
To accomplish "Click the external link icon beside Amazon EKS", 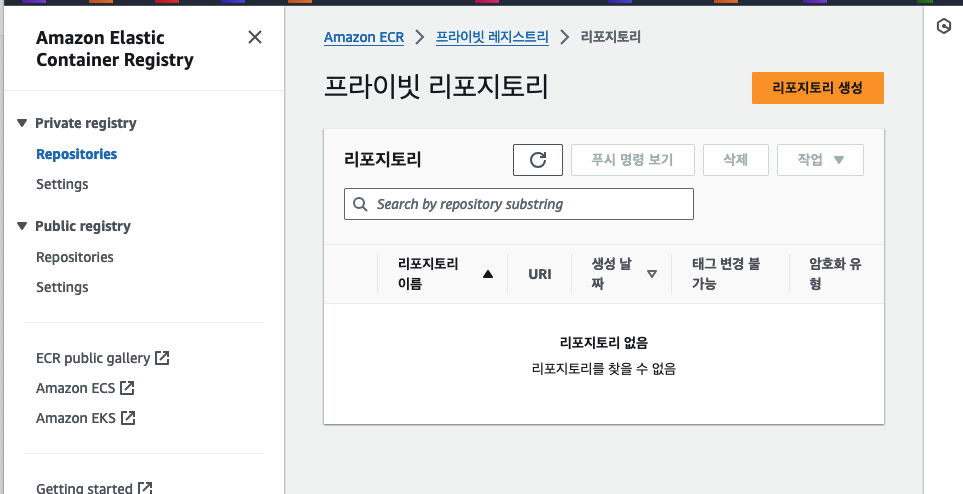I will pyautogui.click(x=128, y=418).
